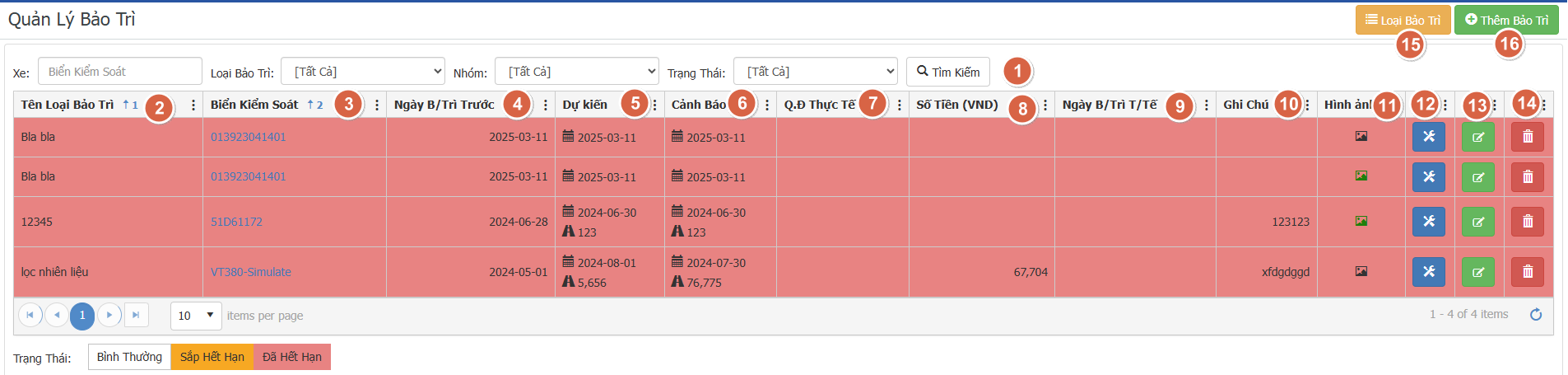Screen dimensions: 1568x375
Task: Click the Tìm Kiếm search button
Action: tap(947, 72)
